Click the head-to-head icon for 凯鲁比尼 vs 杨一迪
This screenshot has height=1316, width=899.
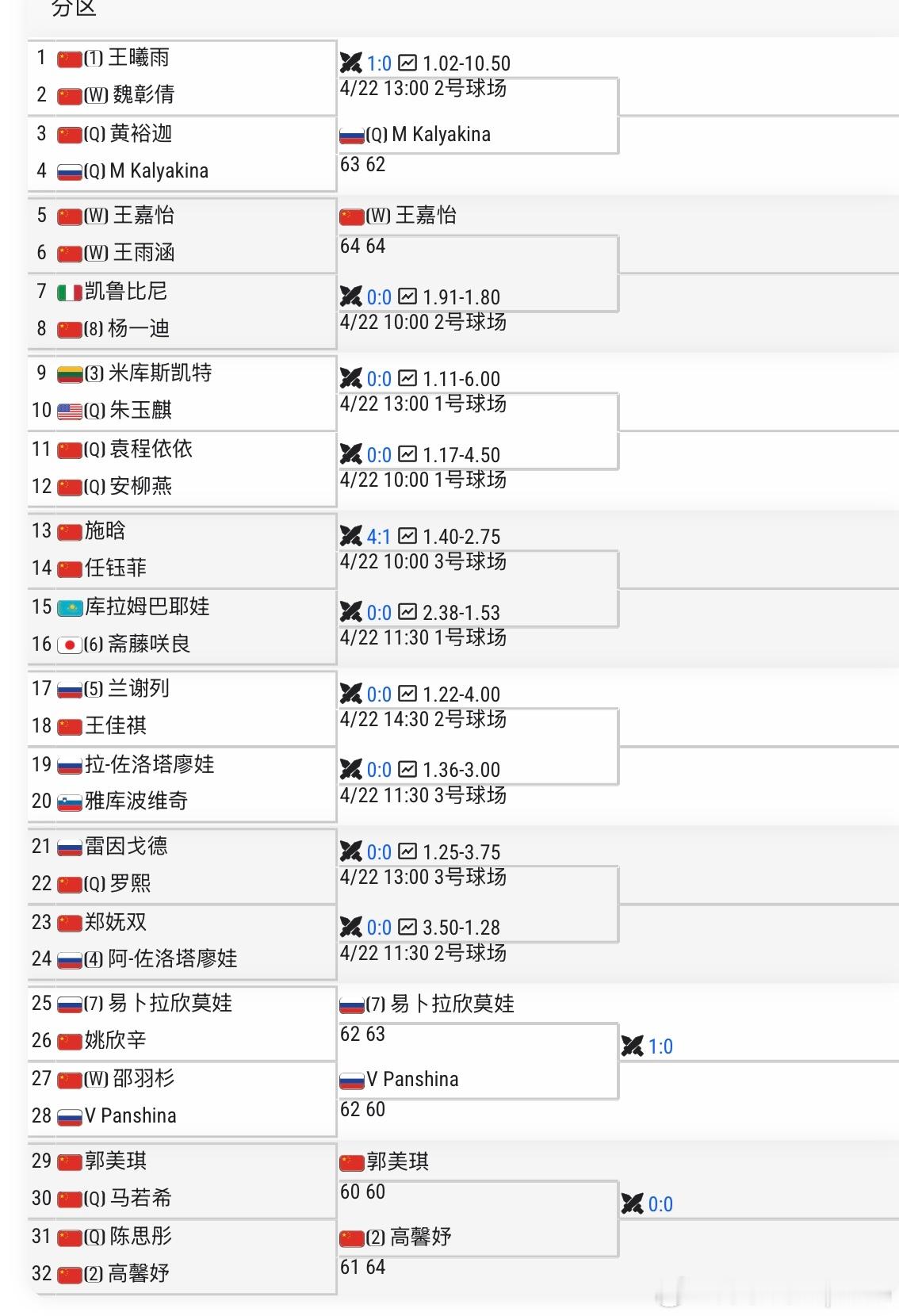tap(352, 296)
